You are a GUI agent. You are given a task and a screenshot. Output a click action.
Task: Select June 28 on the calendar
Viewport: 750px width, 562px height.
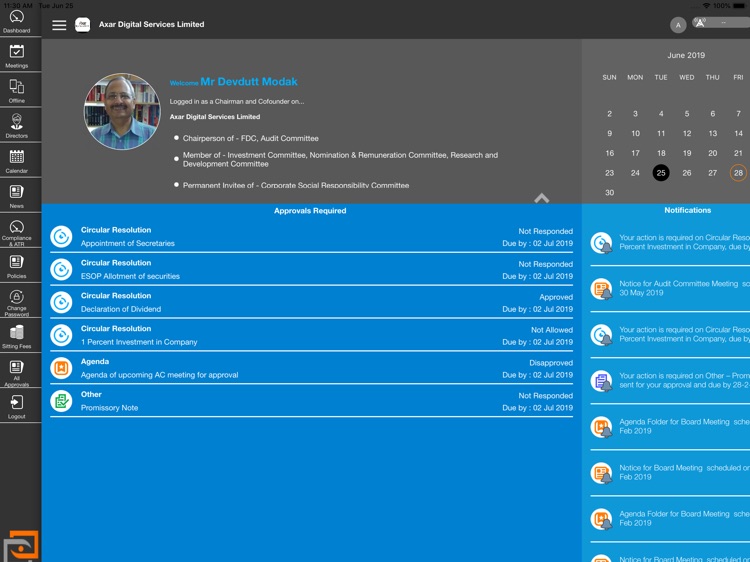coord(738,173)
